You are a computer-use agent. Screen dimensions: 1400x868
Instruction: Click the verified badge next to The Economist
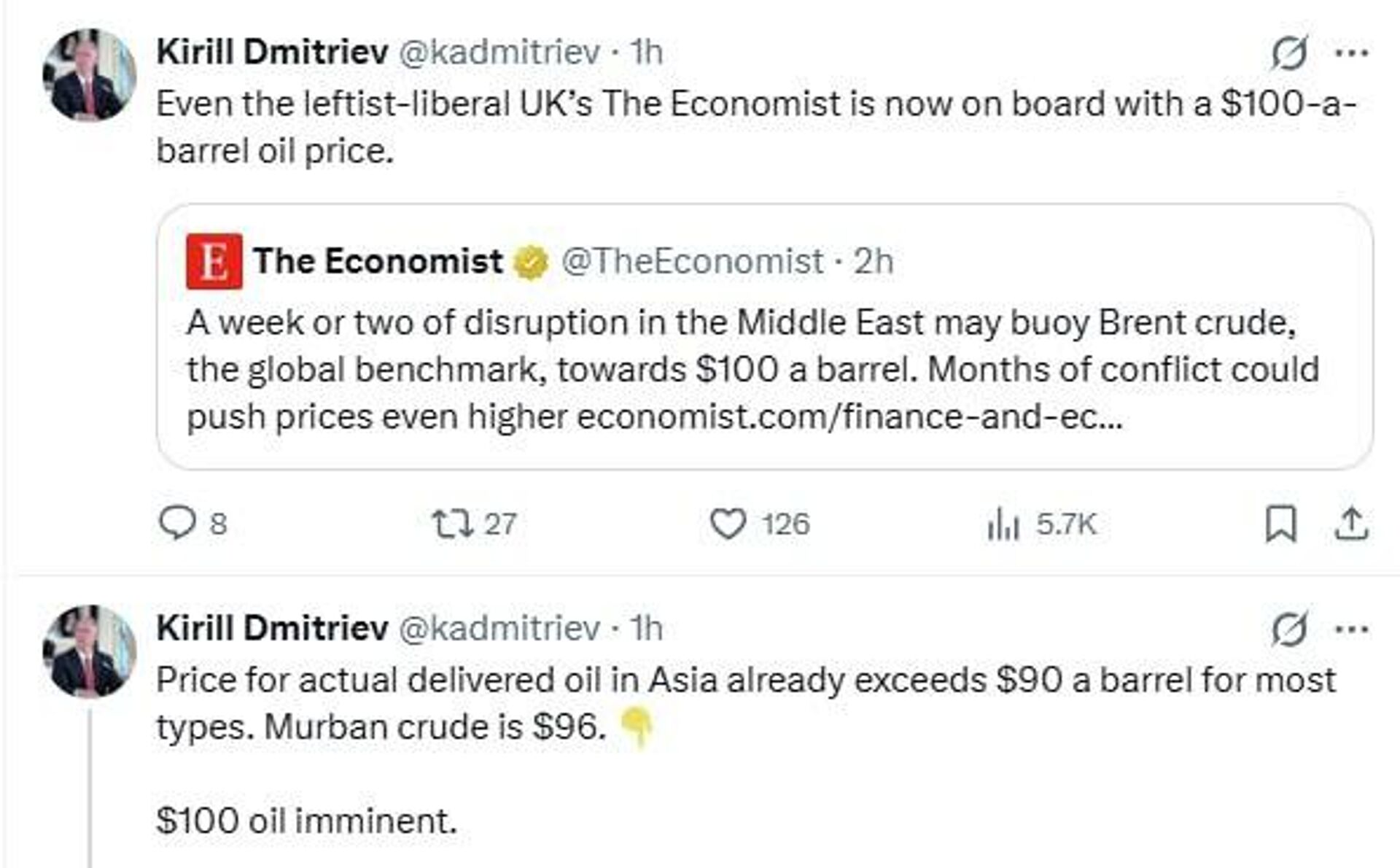point(528,261)
